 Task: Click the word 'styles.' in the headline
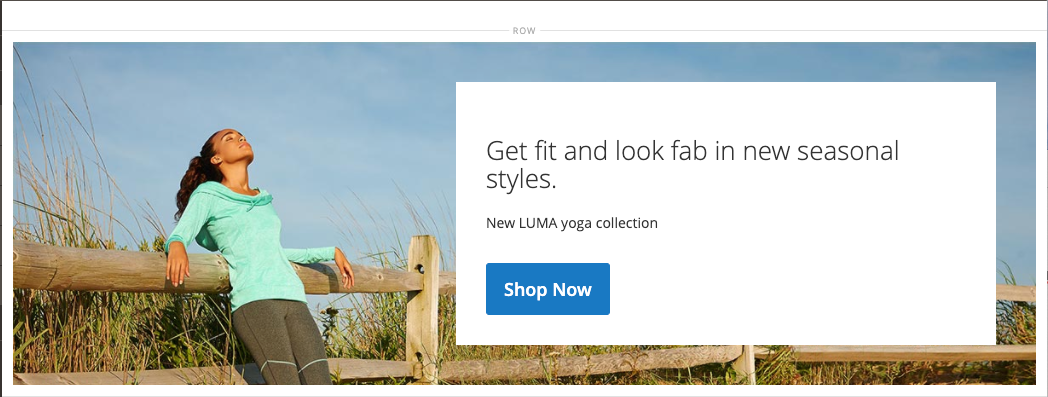(521, 180)
